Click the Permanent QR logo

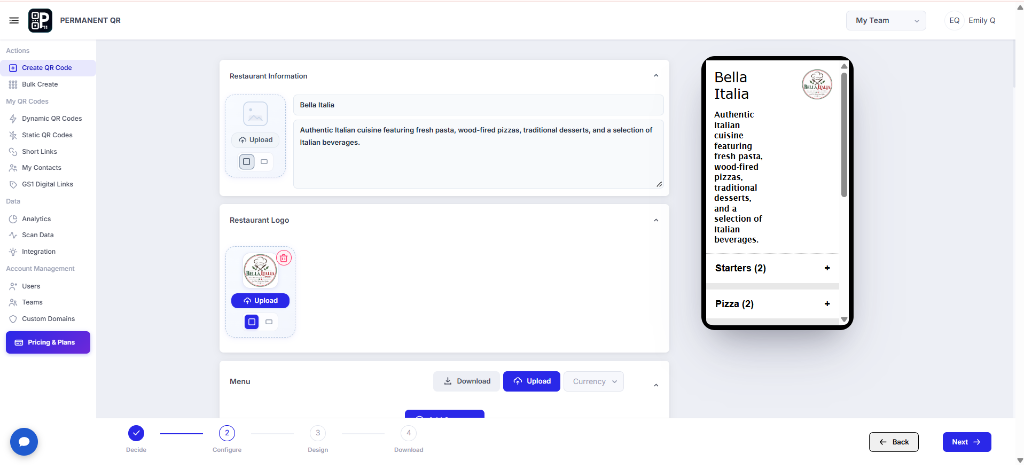click(x=40, y=20)
